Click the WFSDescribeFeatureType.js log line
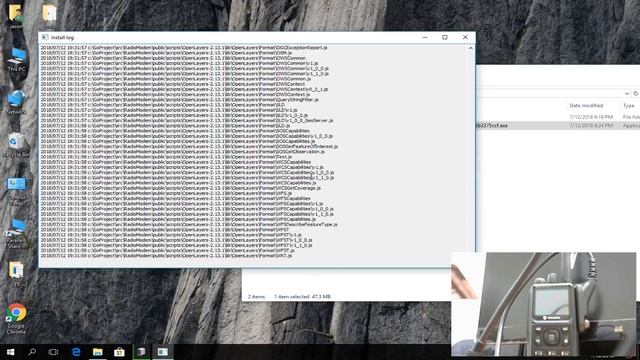Screen dimensions: 640x360 point(189,224)
